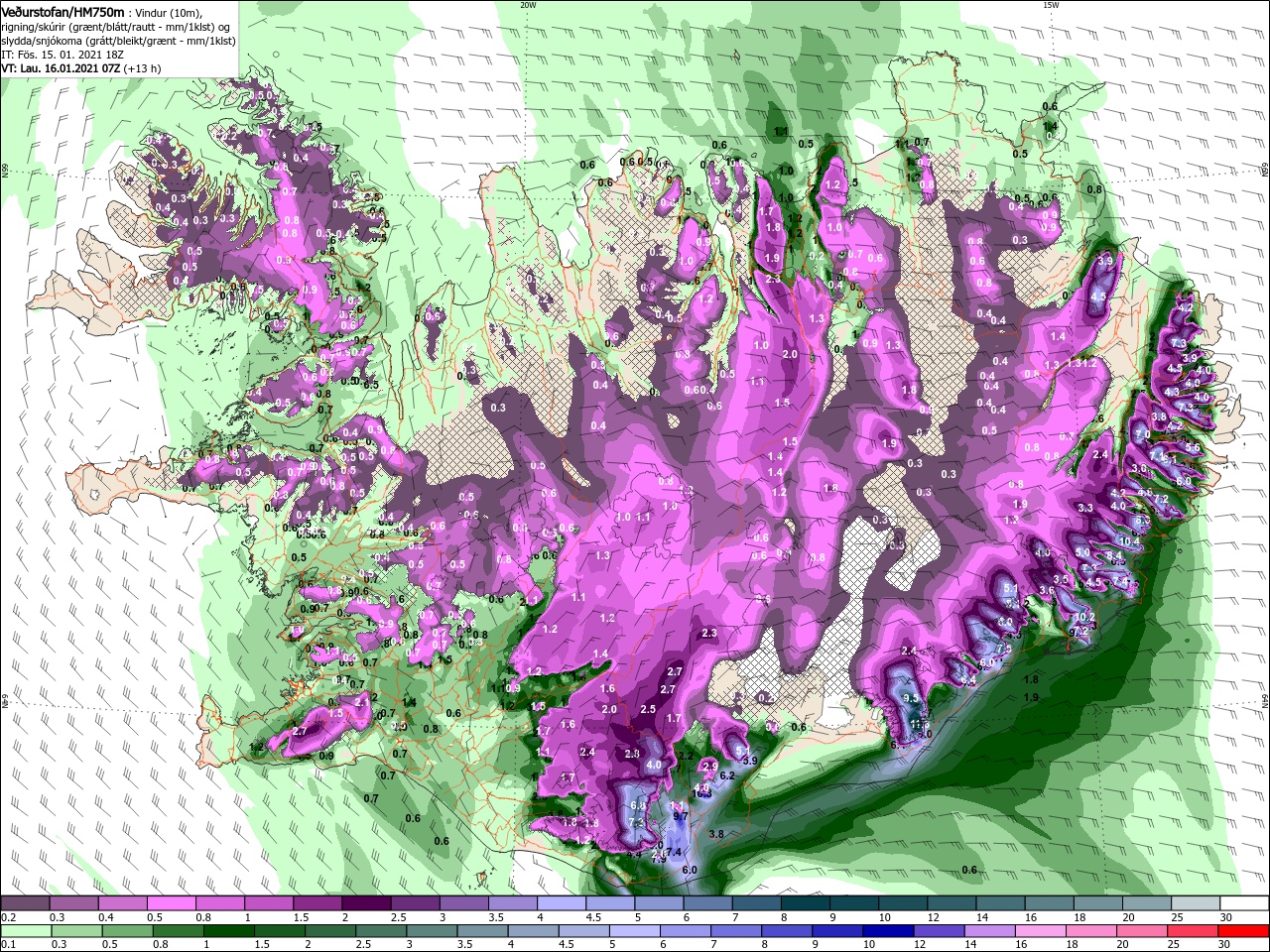Screen dimensions: 1270x952
Task: Pick the navy blue rain swatch 10 to 12
Action: [886, 931]
